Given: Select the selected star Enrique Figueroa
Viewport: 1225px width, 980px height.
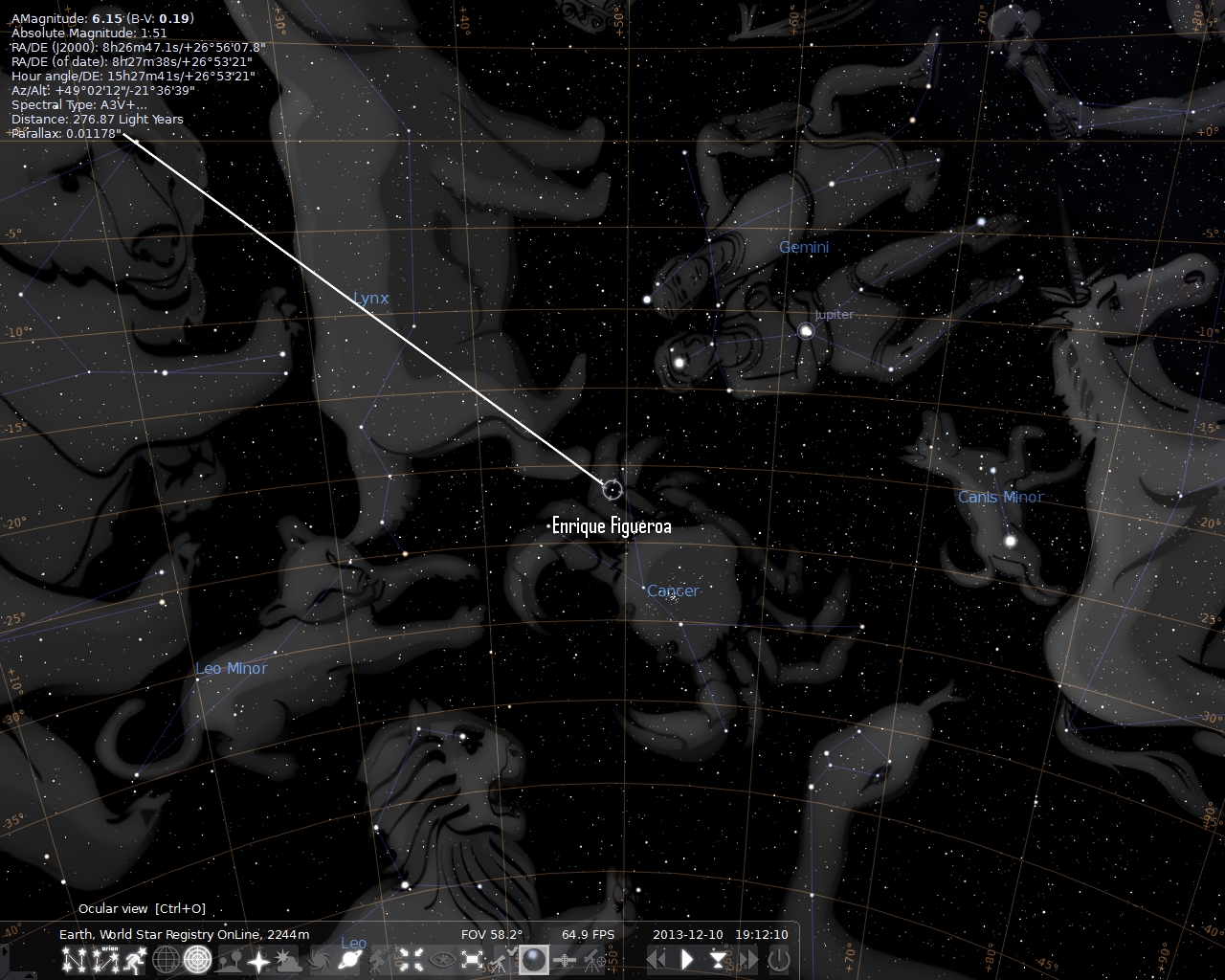Looking at the screenshot, I should [x=612, y=490].
